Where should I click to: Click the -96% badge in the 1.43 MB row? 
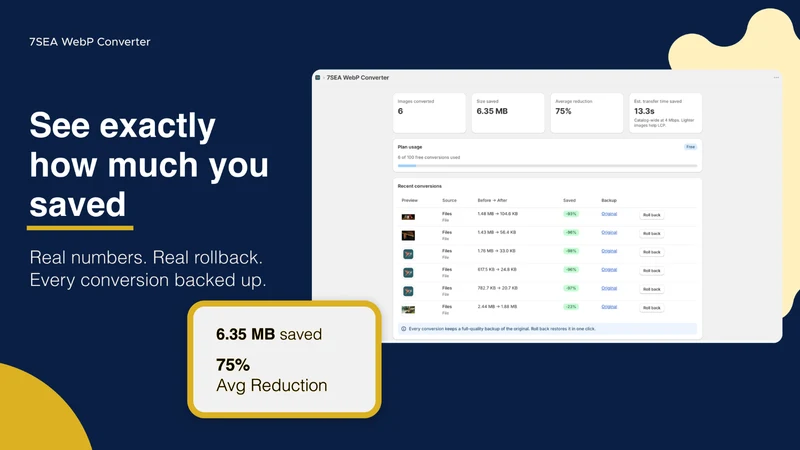click(571, 232)
